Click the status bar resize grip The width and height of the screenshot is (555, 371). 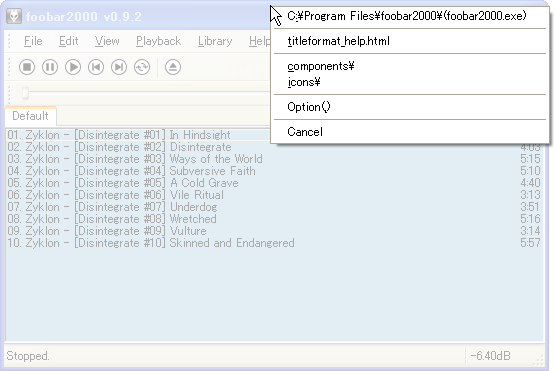(539, 361)
